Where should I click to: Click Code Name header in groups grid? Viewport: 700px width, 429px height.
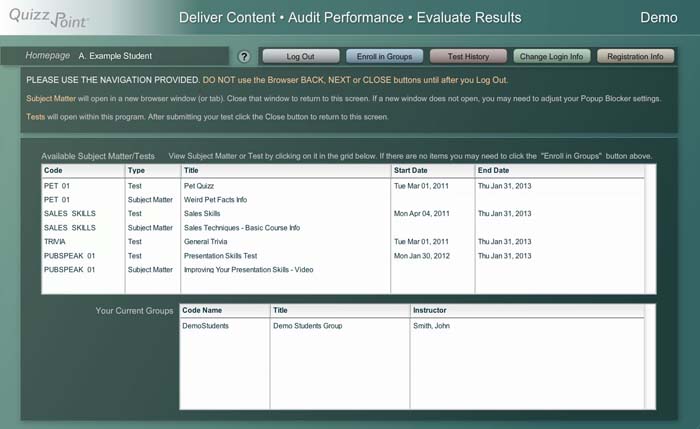pos(225,310)
